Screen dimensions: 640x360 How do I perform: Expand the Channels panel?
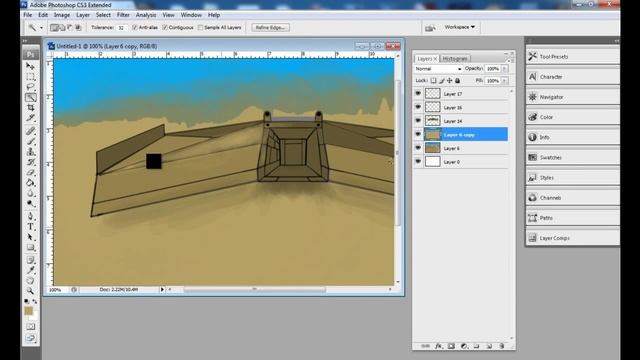tap(572, 198)
